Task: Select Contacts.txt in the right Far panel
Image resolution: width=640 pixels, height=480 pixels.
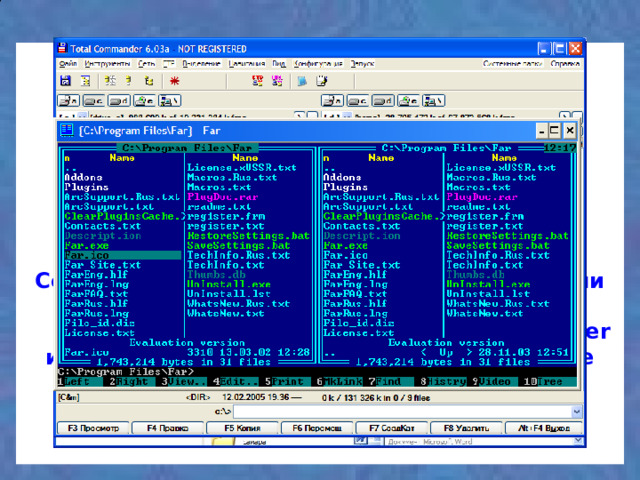Action: [x=362, y=226]
